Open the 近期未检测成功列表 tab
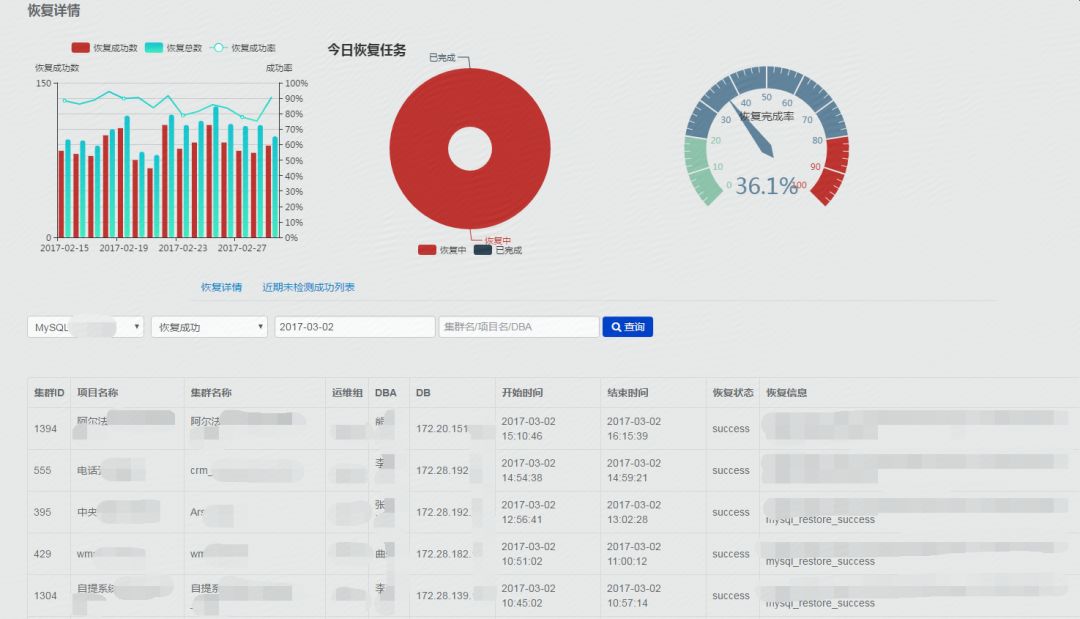The image size is (1080, 619). click(x=308, y=287)
